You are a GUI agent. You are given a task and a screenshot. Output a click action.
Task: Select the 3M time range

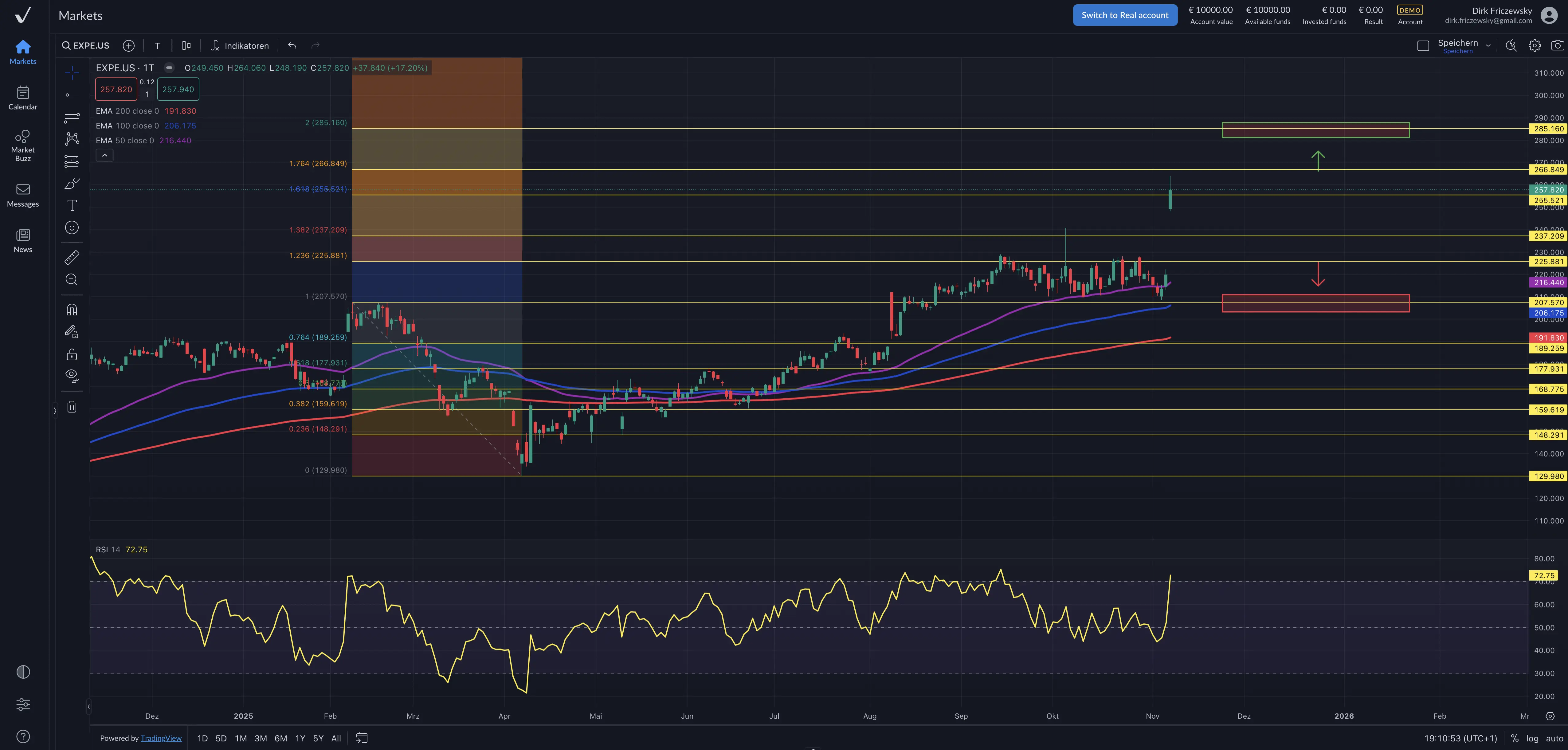tap(261, 738)
